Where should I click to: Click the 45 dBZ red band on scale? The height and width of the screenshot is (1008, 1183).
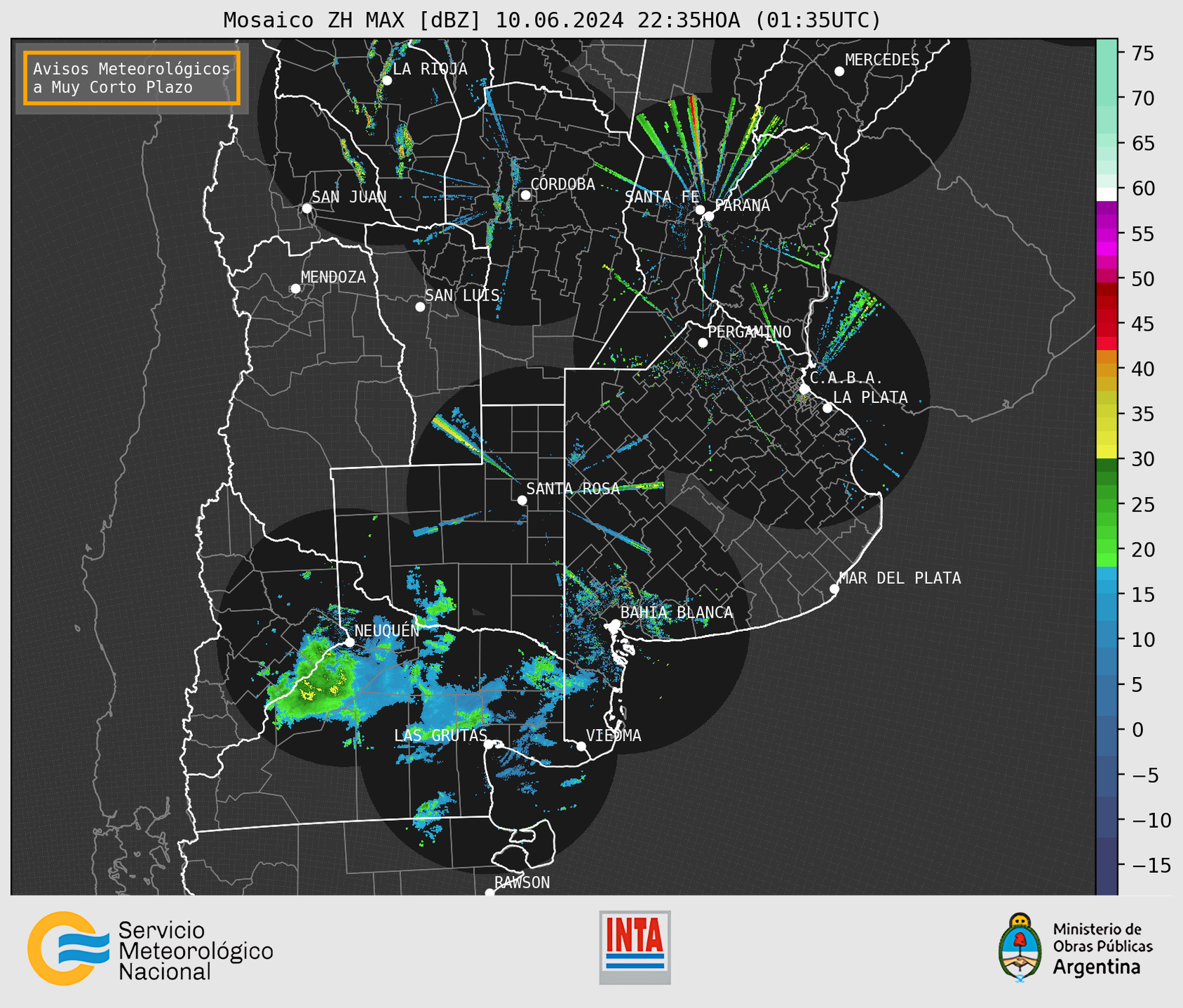point(1107,324)
